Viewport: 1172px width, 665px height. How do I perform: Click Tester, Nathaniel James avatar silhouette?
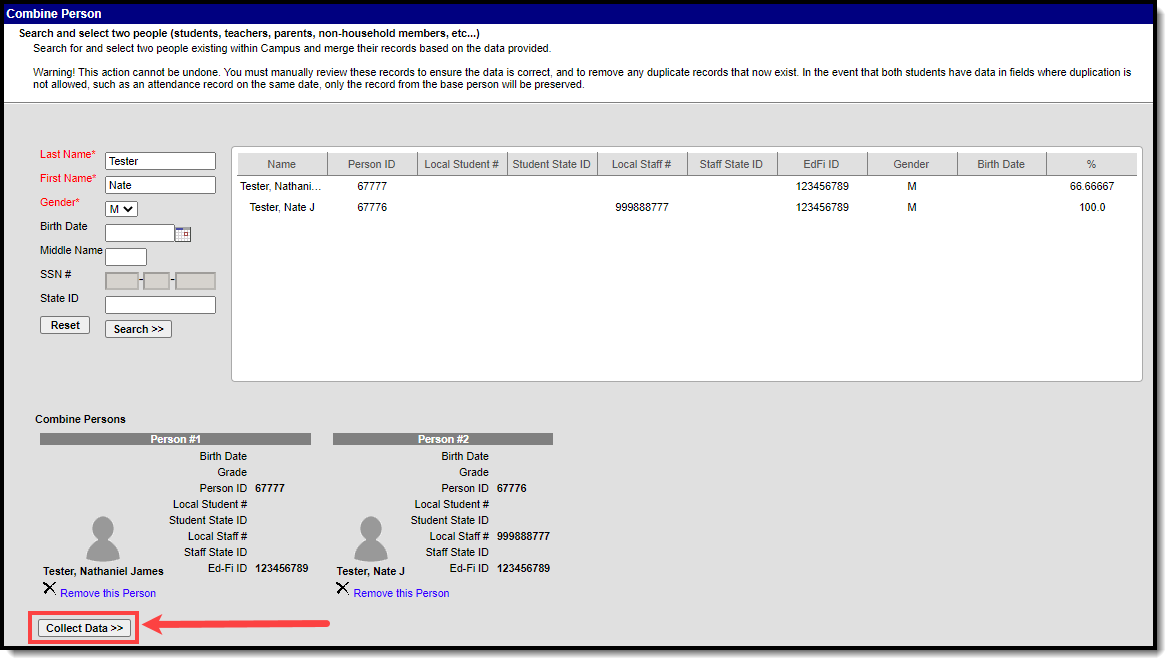coord(102,539)
